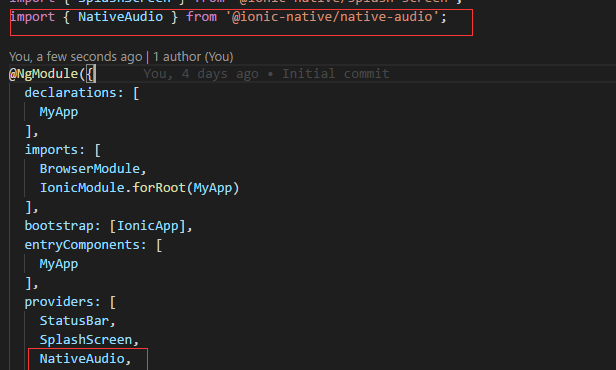616x370 pixels.
Task: Click the 'declarations: [' line
Action: tap(82, 93)
